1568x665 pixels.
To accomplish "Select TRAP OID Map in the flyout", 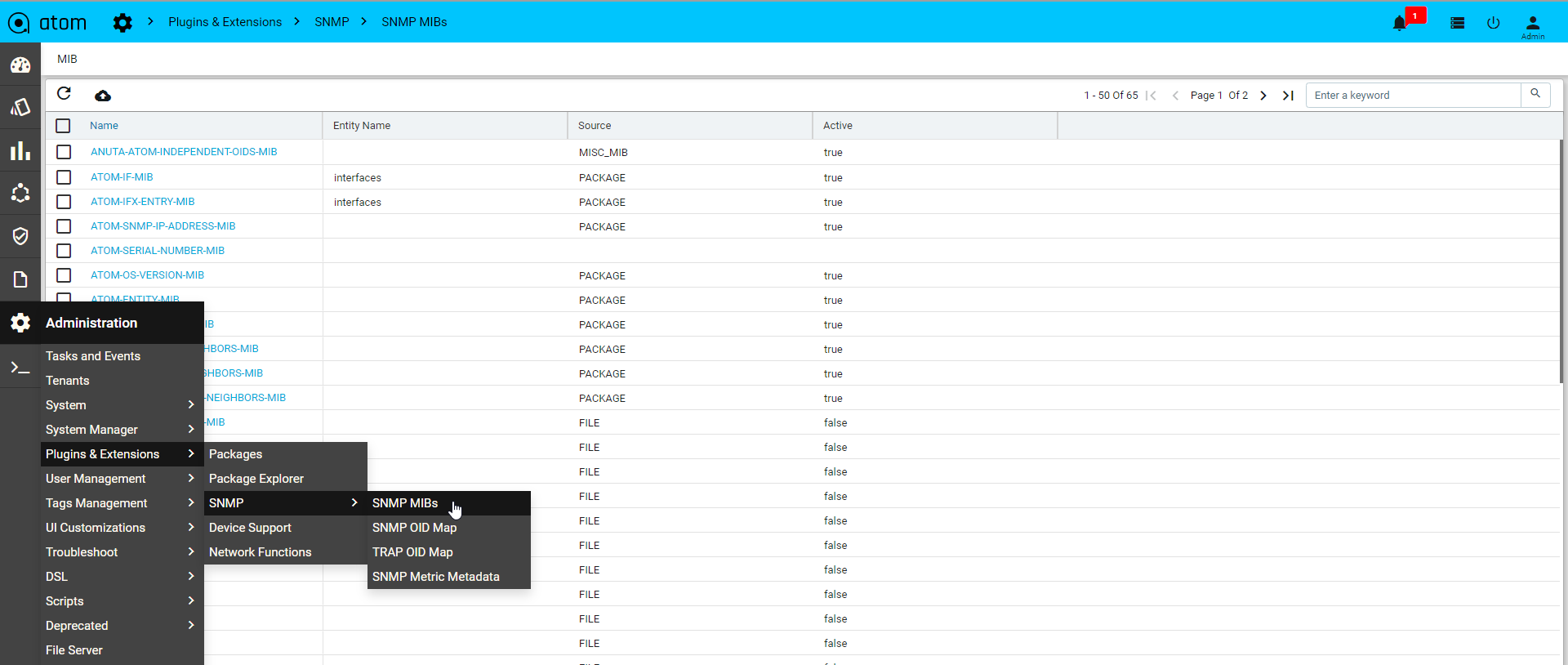I will (449, 552).
